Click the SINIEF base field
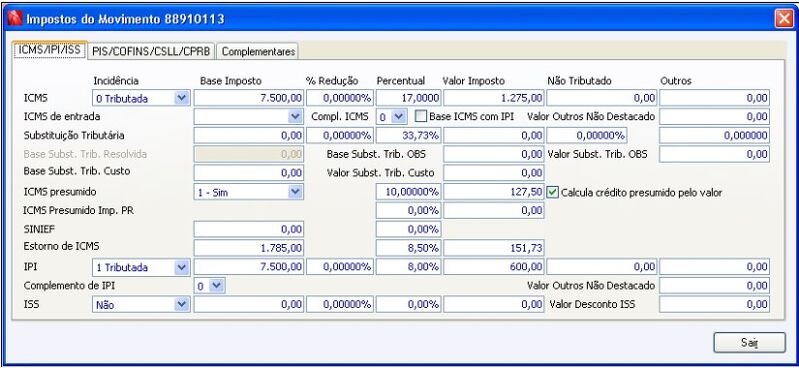The image size is (799, 368). coord(249,229)
